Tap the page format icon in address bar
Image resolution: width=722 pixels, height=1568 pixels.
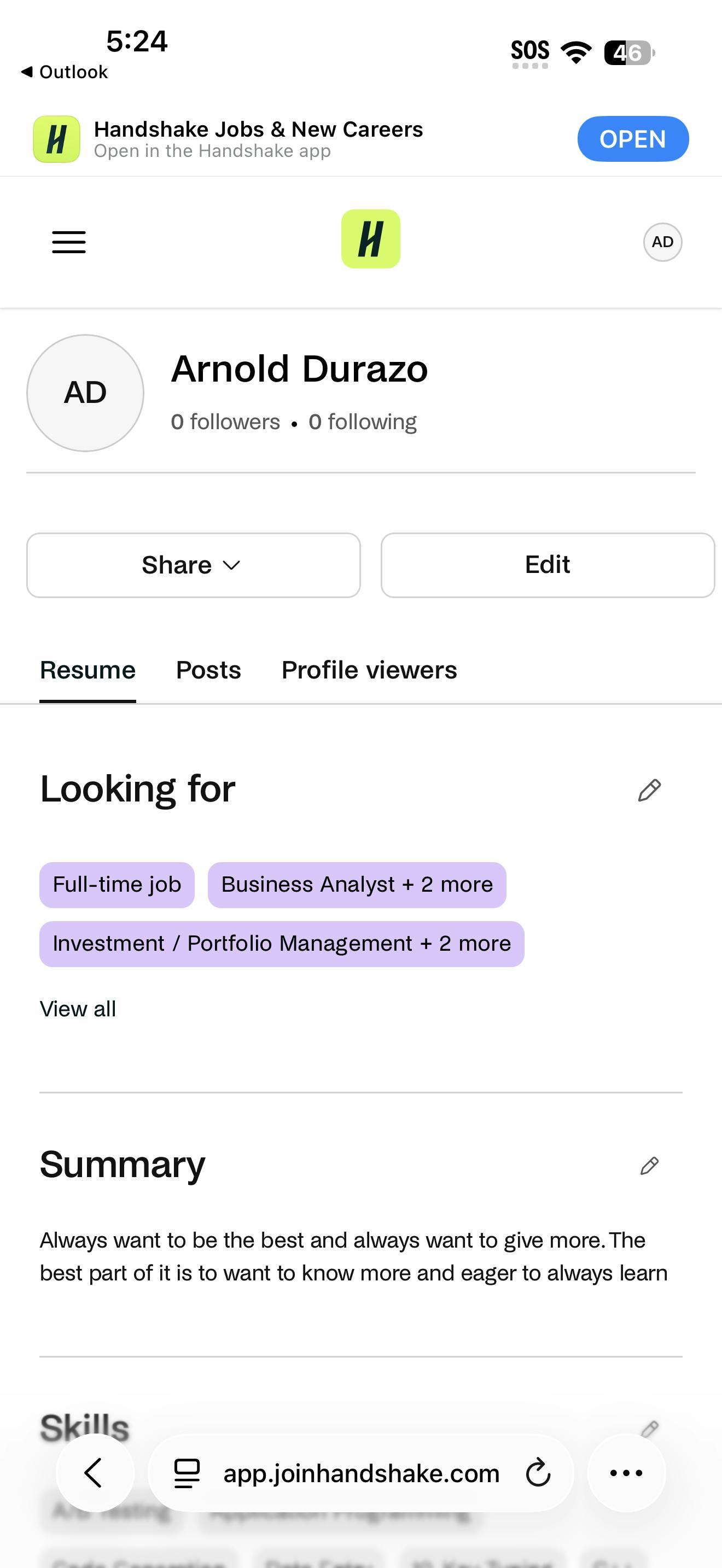187,1473
